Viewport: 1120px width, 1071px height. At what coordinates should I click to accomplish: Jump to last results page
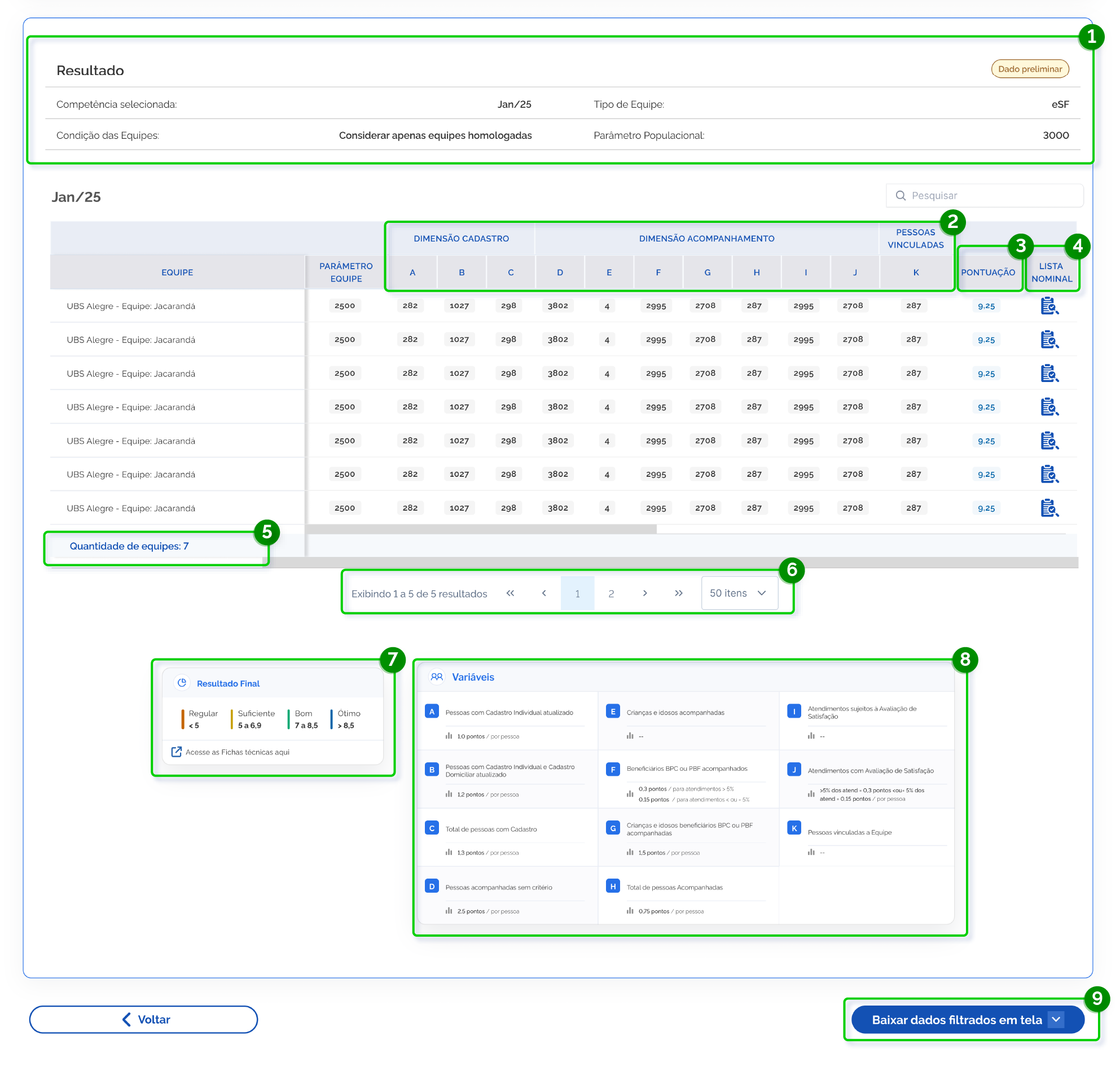pos(678,593)
